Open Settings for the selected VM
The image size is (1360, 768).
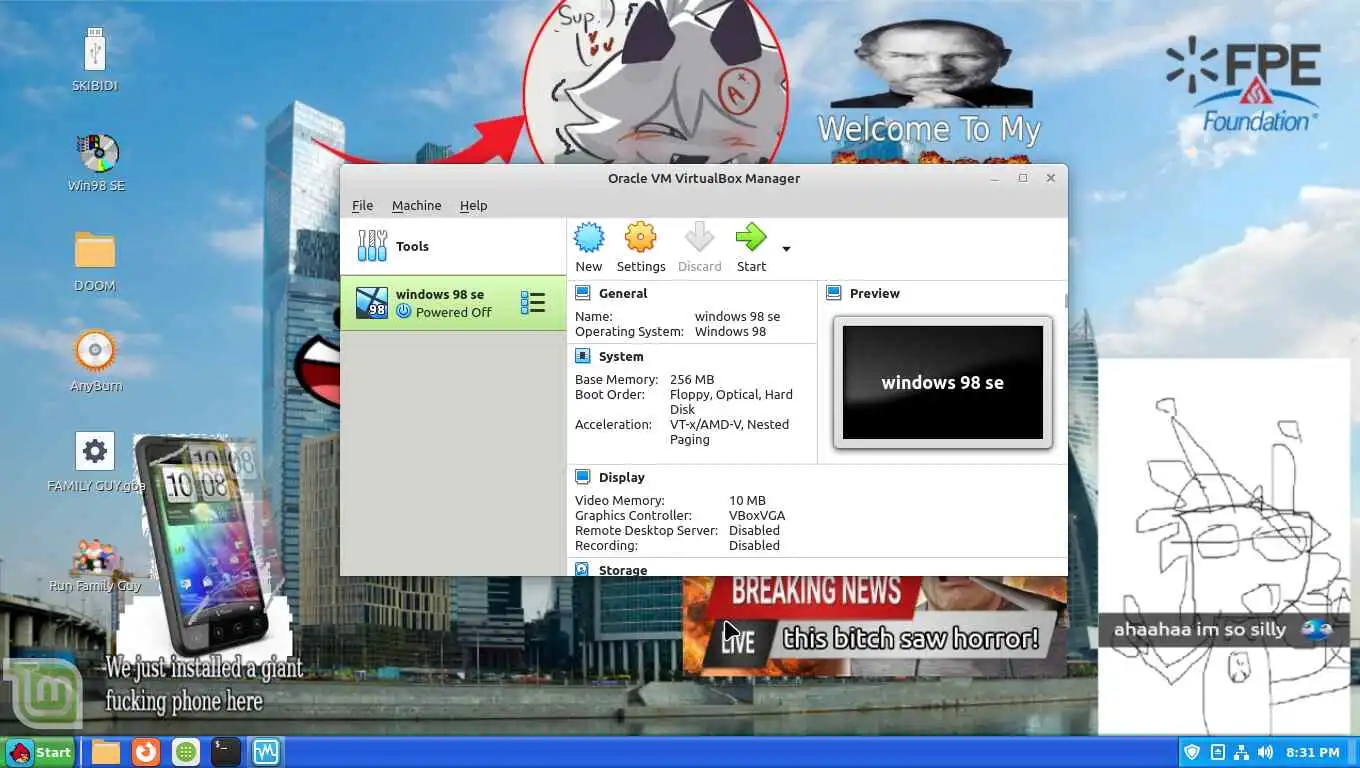641,247
